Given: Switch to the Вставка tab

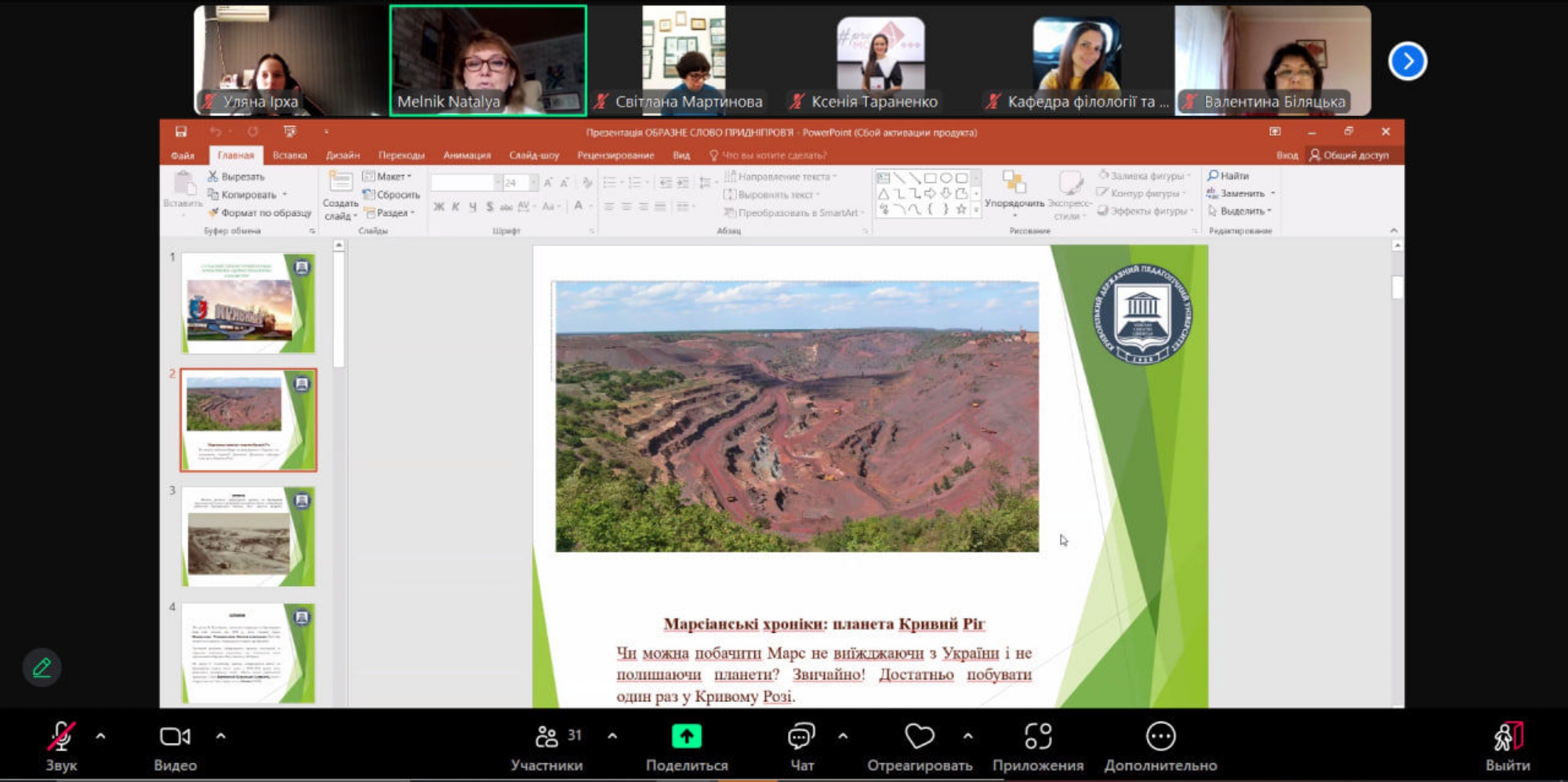Looking at the screenshot, I should [290, 155].
